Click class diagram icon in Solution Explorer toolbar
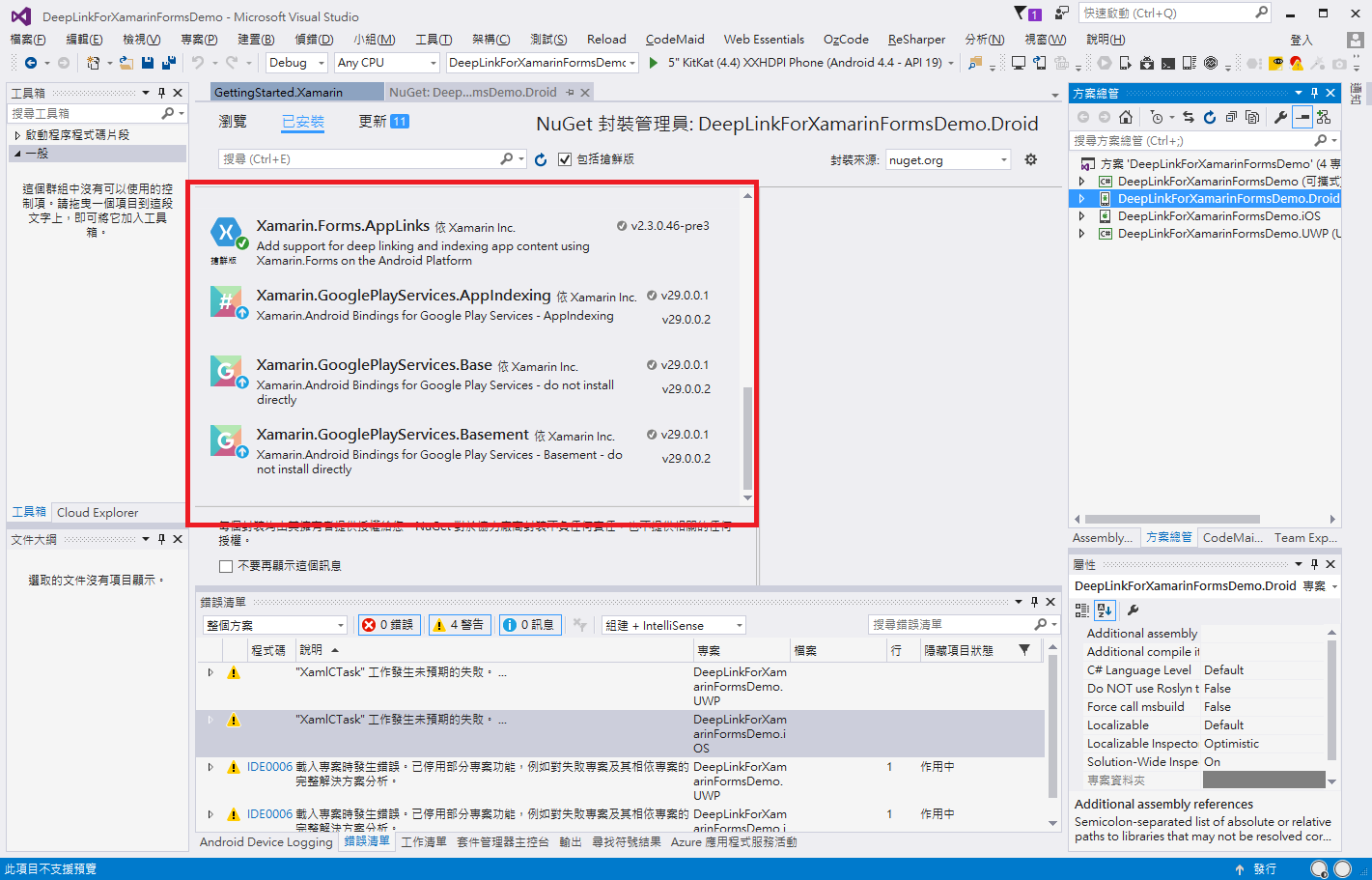Image resolution: width=1372 pixels, height=880 pixels. 1324,117
